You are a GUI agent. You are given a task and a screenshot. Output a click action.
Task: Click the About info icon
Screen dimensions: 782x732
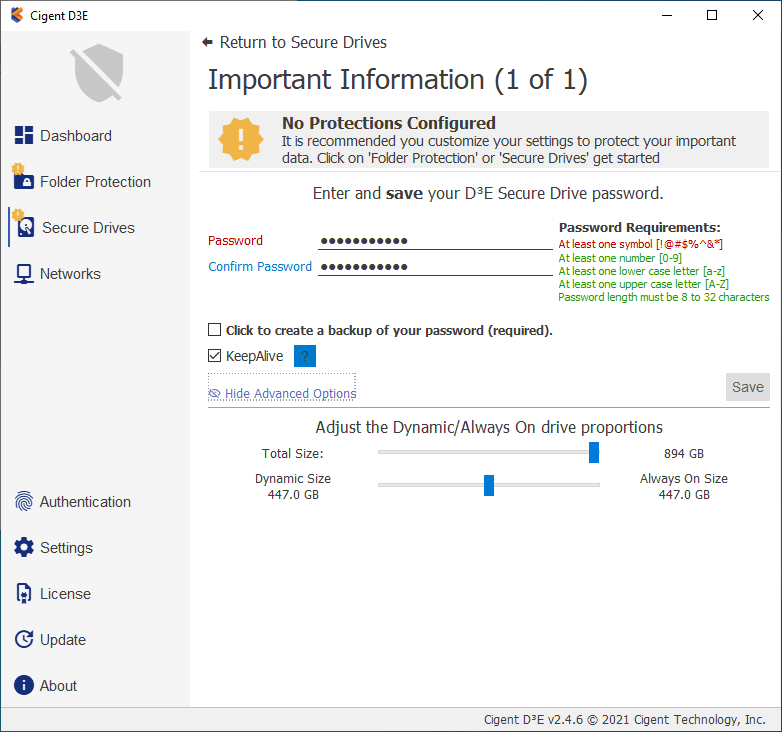pos(24,685)
